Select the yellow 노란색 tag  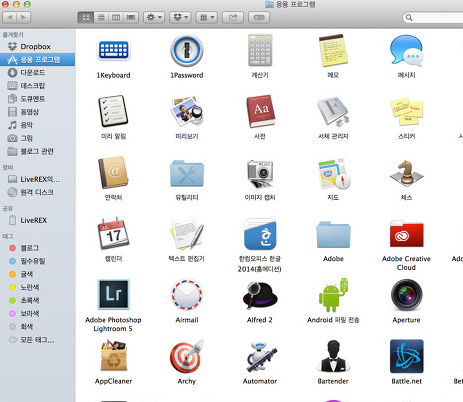click(x=37, y=287)
